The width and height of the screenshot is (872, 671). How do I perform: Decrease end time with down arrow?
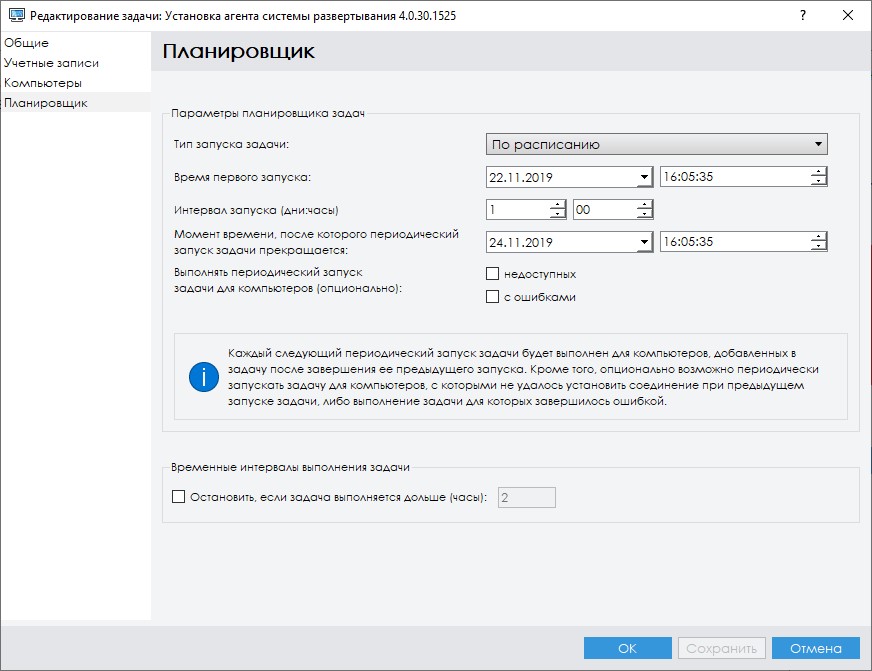click(819, 246)
